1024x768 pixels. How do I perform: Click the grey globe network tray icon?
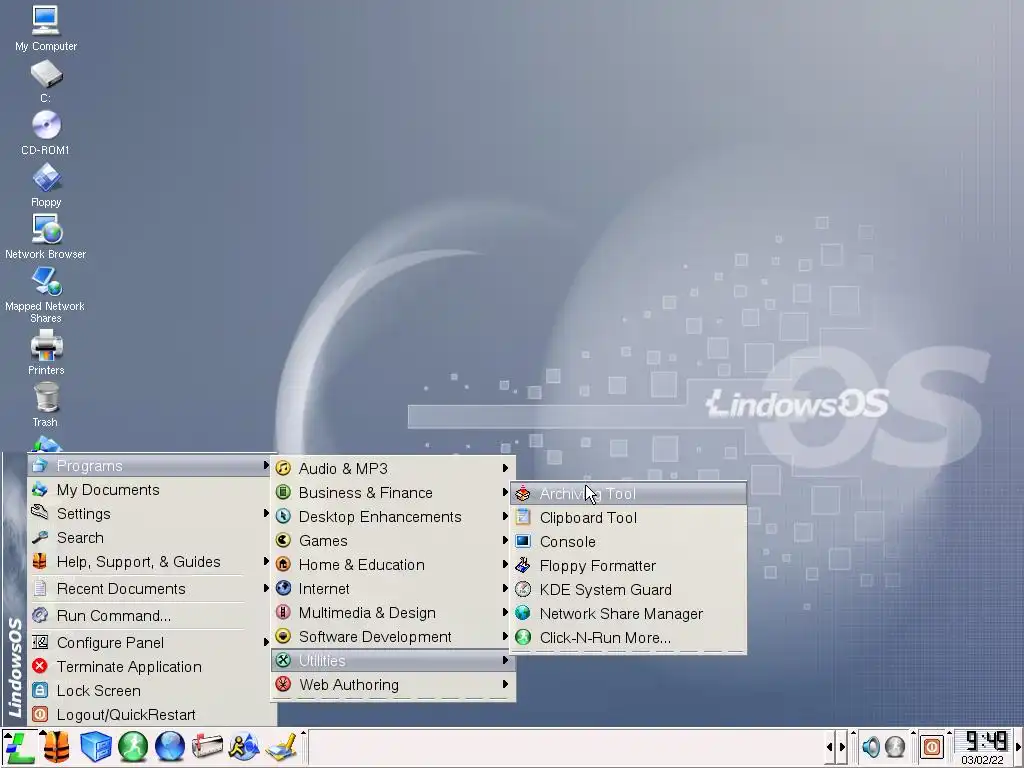click(895, 746)
